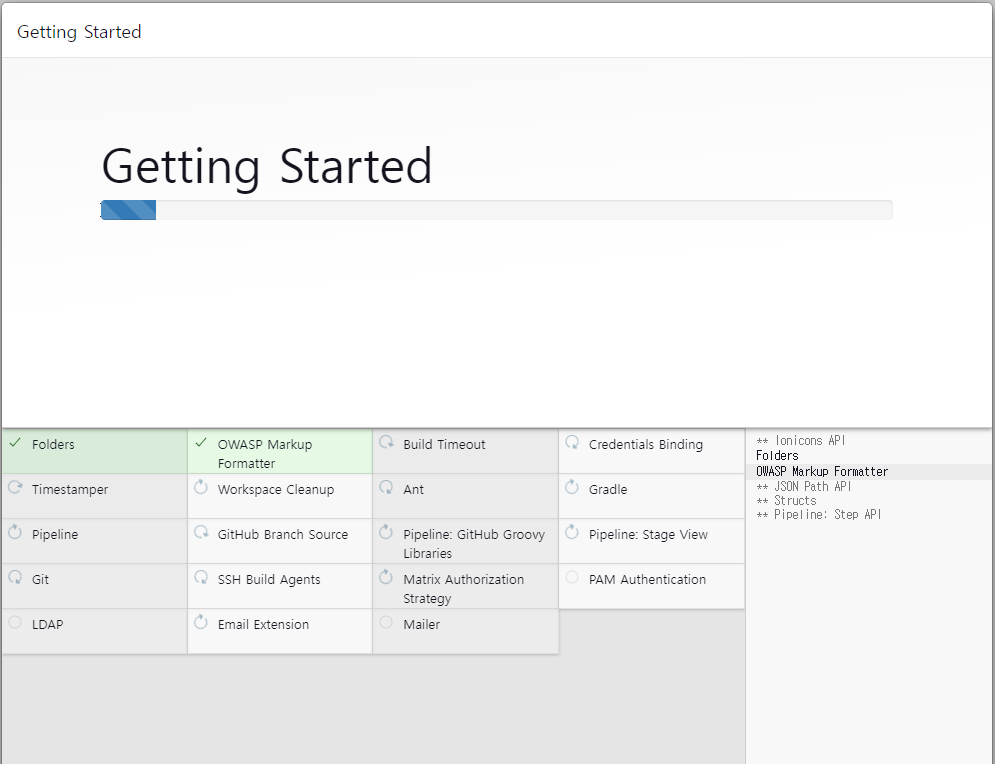
Task: Click the Pipeline plugin label
Action: point(55,535)
